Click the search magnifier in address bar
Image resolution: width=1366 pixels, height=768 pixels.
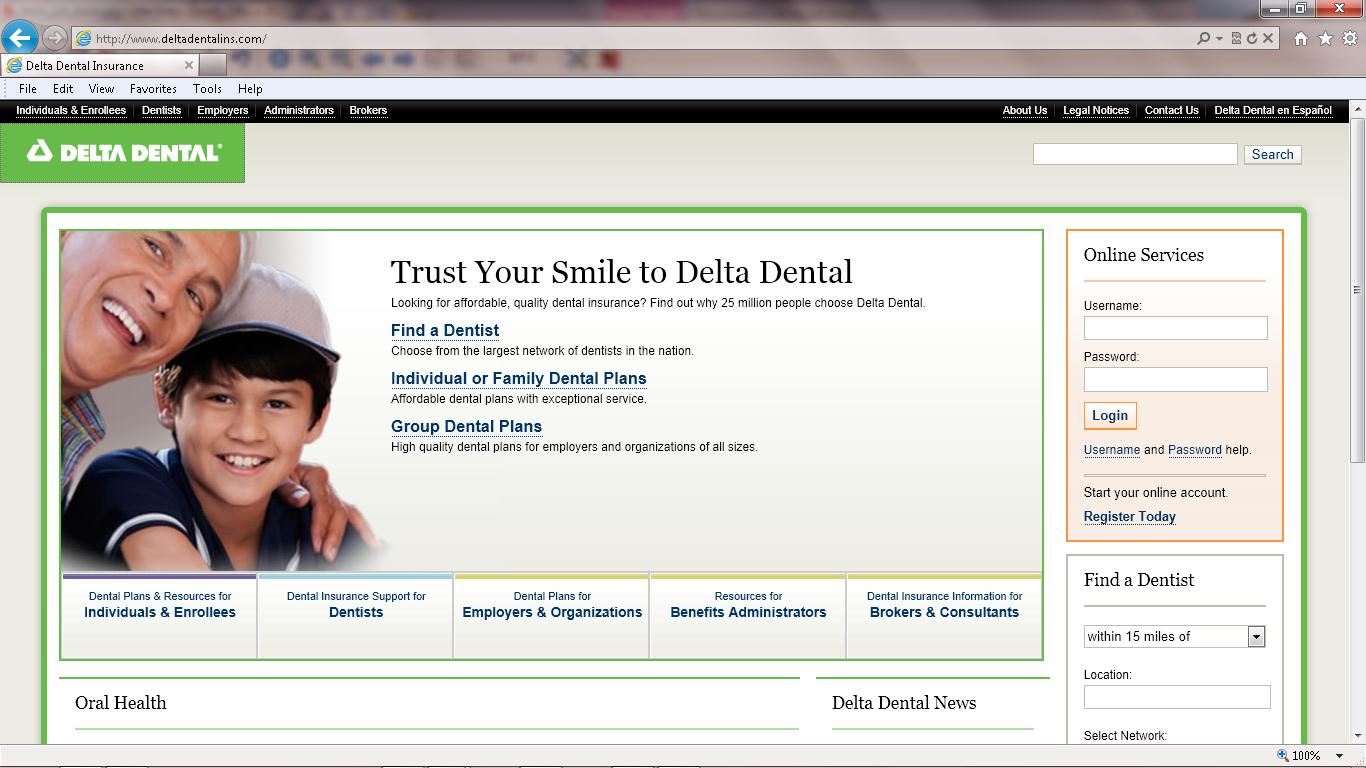(x=1203, y=38)
